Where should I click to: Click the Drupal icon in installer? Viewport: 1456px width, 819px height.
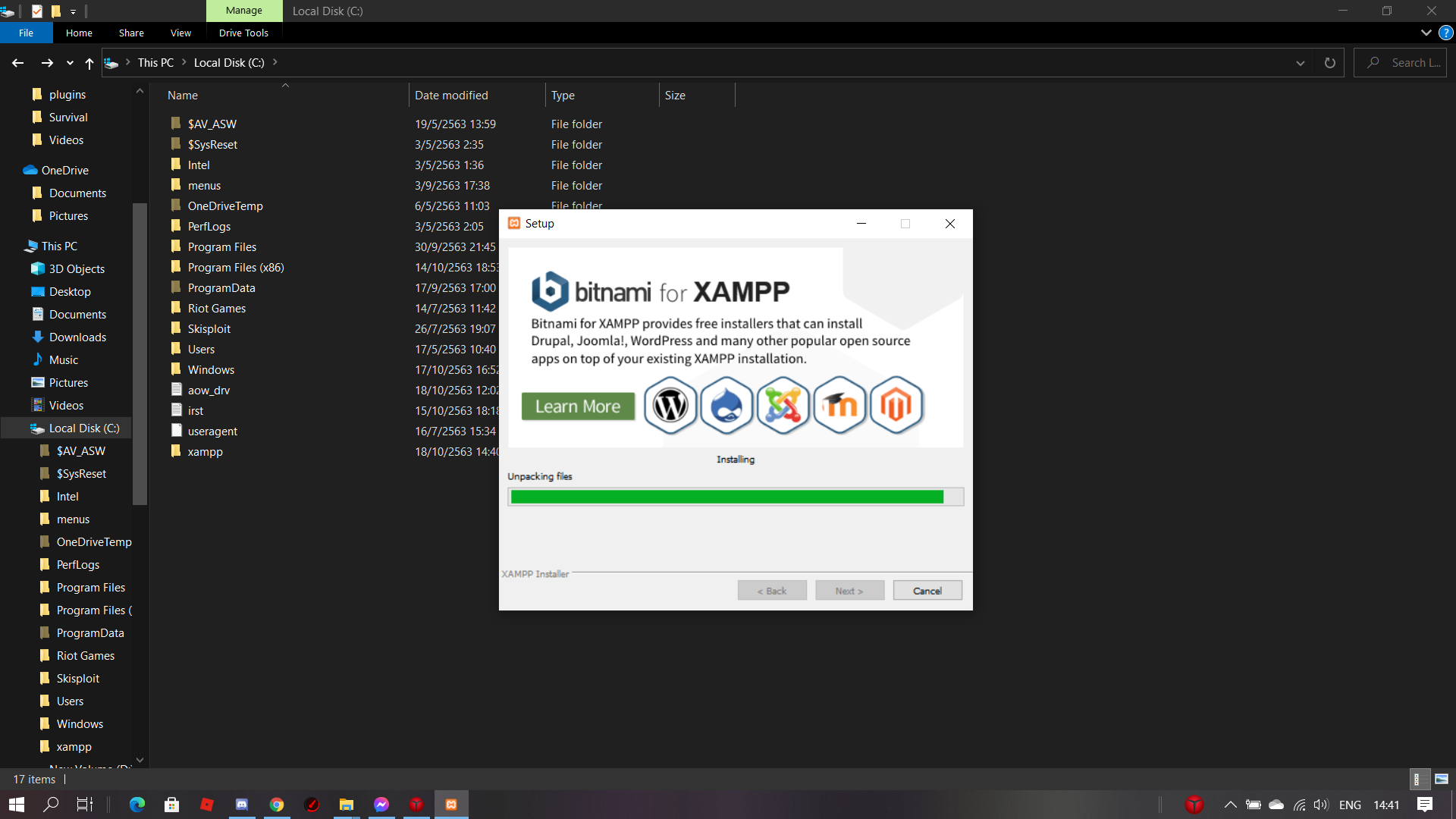pos(726,406)
